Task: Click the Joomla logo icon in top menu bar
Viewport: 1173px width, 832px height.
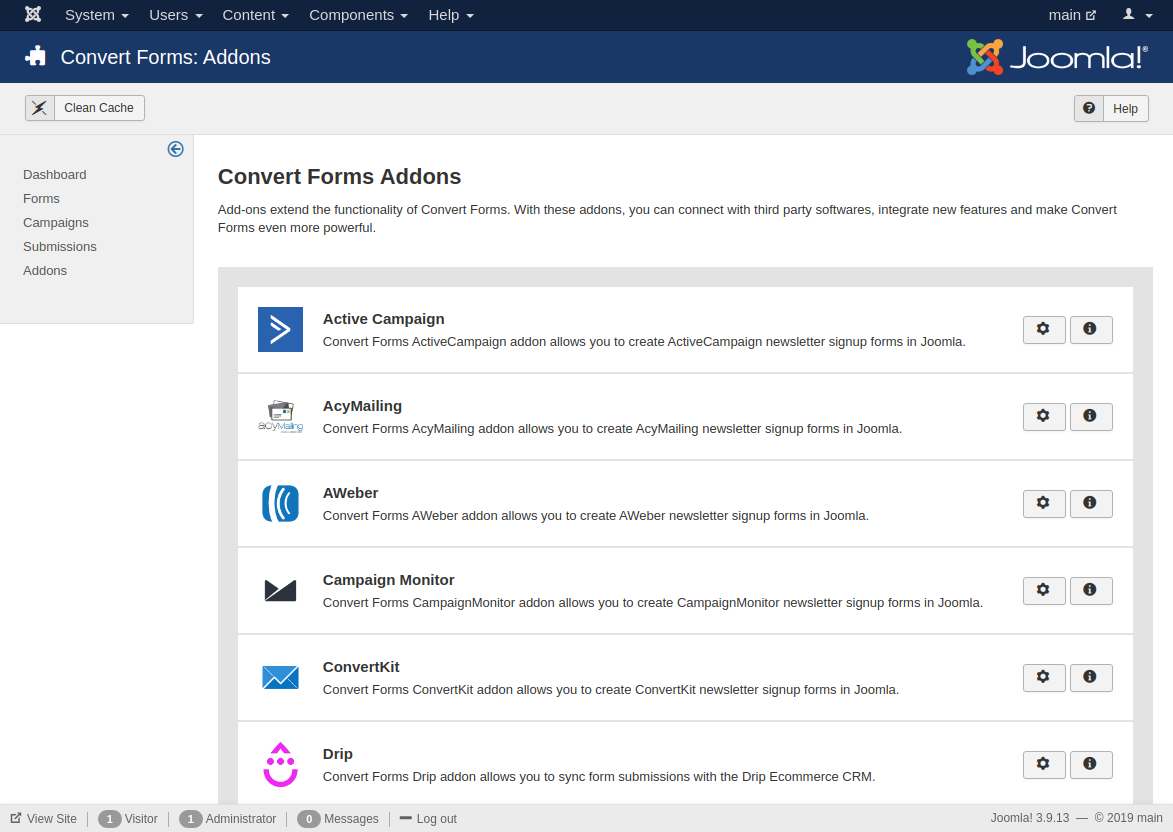Action: (33, 14)
